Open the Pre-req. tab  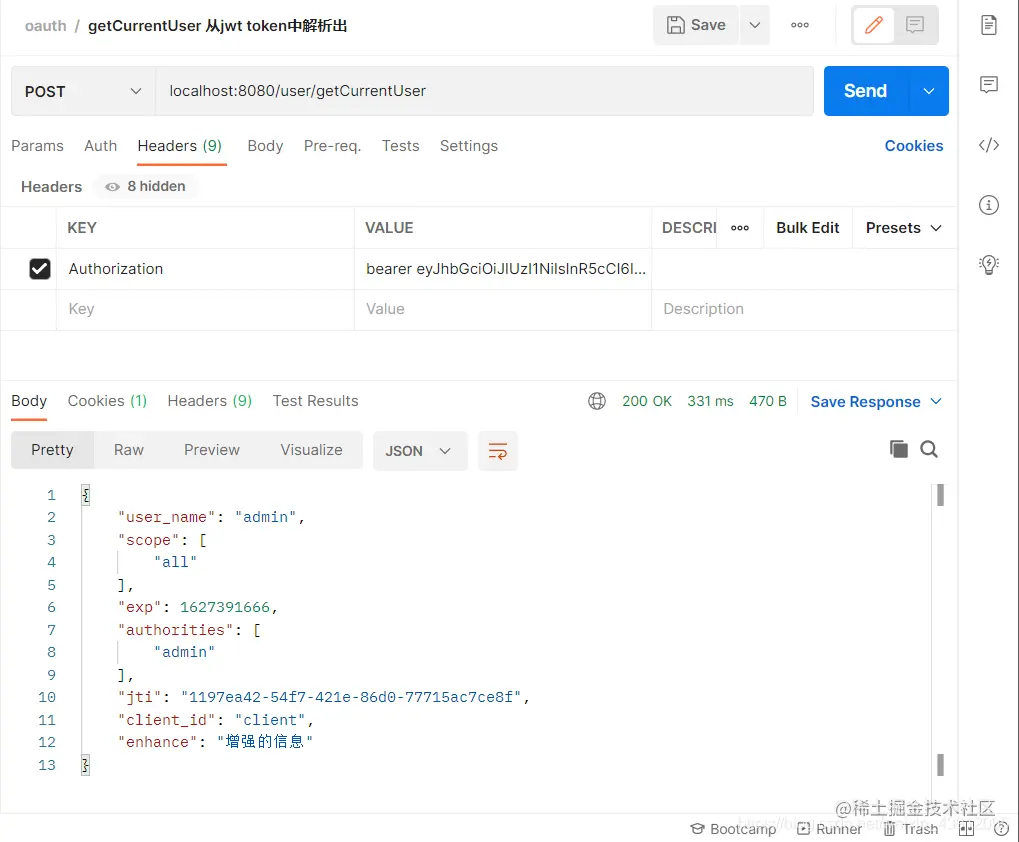coord(332,146)
